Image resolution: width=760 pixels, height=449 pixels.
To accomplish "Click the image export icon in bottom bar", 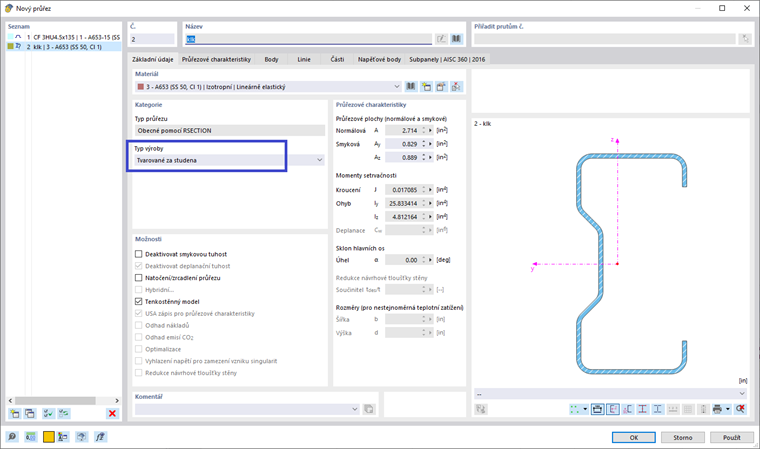I will pos(81,437).
